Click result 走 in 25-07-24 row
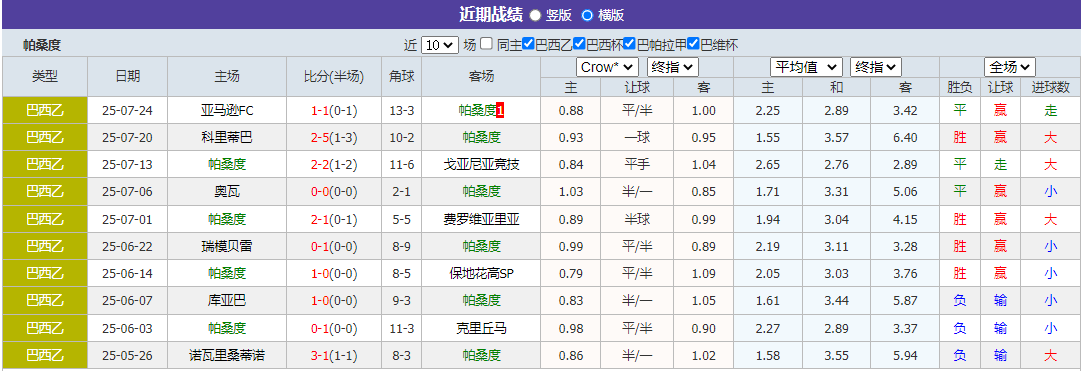Viewport: 1084px width, 371px height. [x=1051, y=111]
